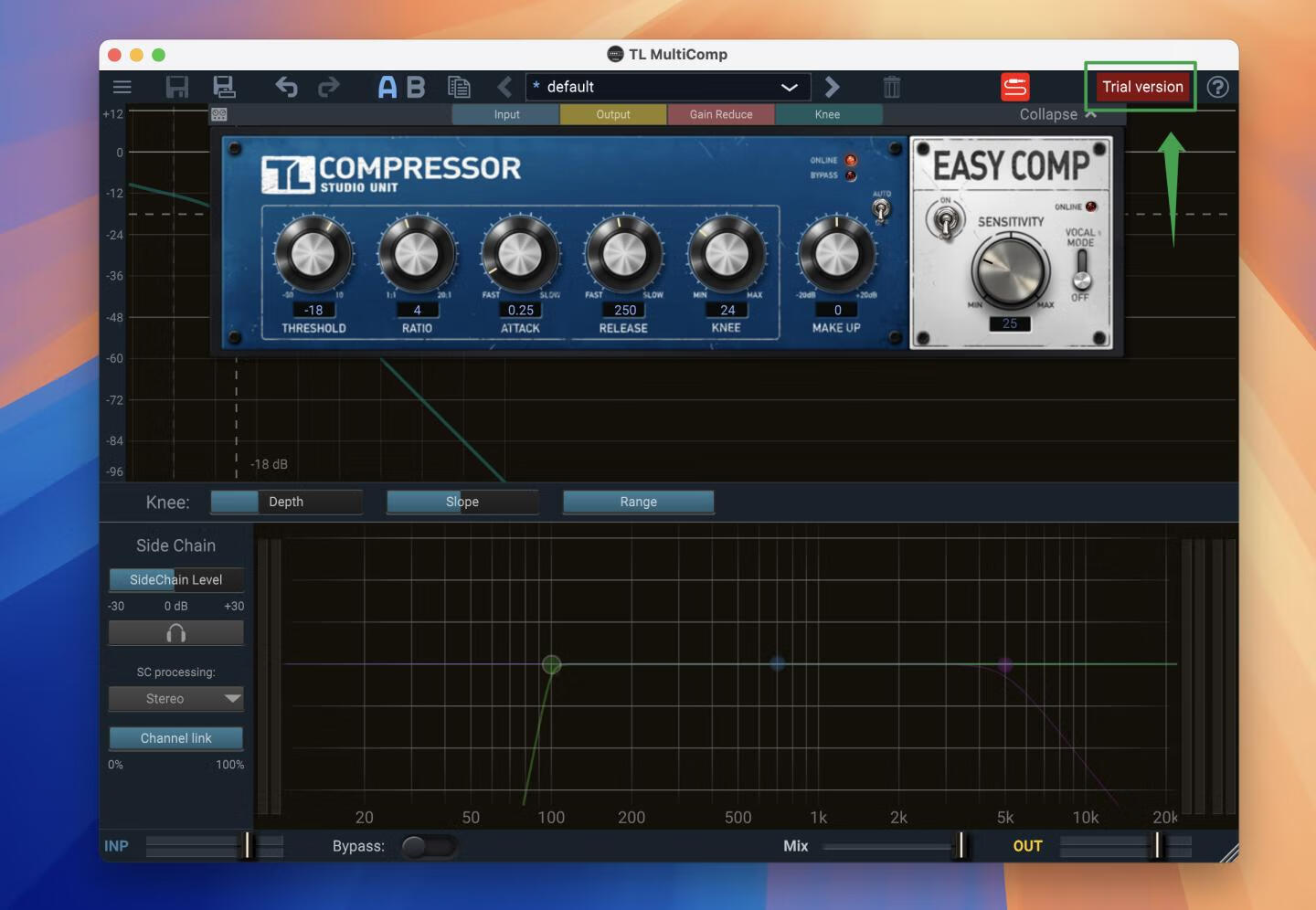Select the green high-pass filter node
The height and width of the screenshot is (910, 1316).
[551, 664]
